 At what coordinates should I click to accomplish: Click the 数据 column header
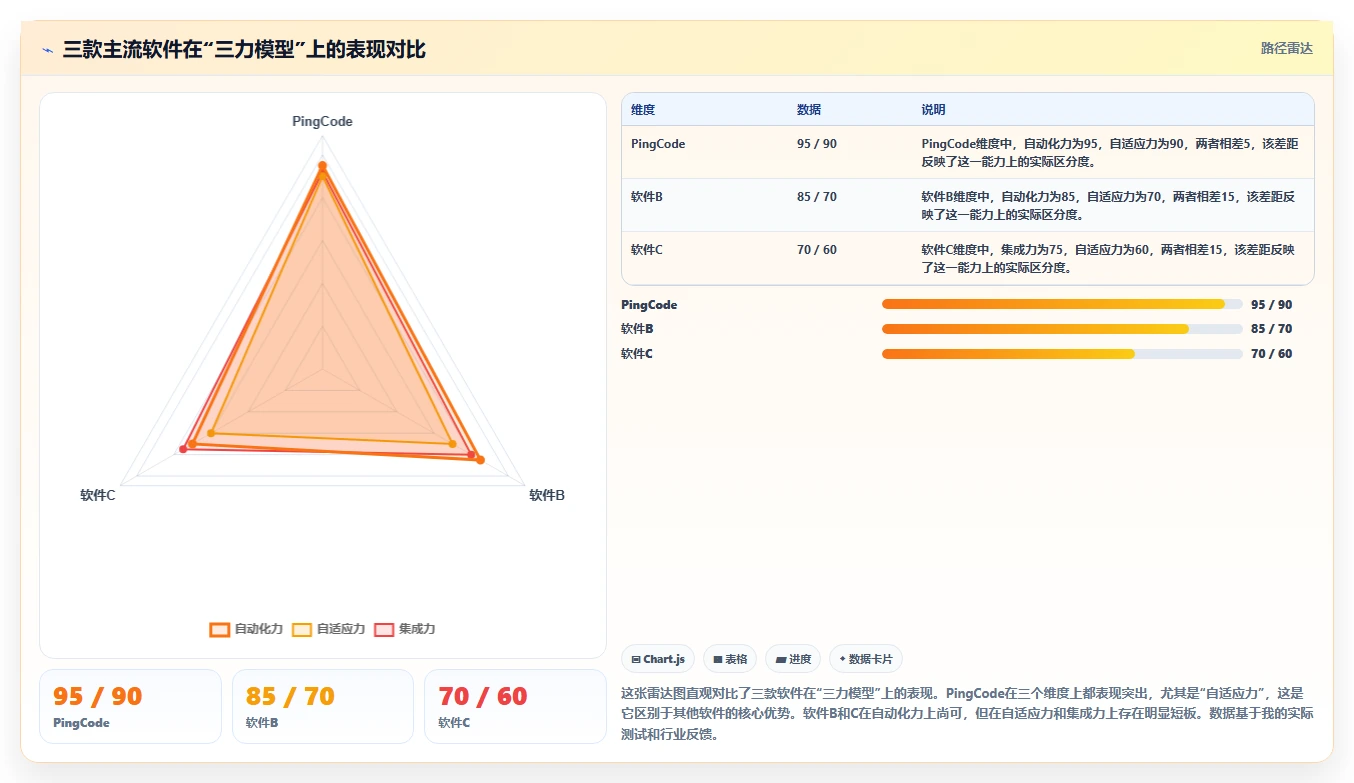(x=809, y=110)
